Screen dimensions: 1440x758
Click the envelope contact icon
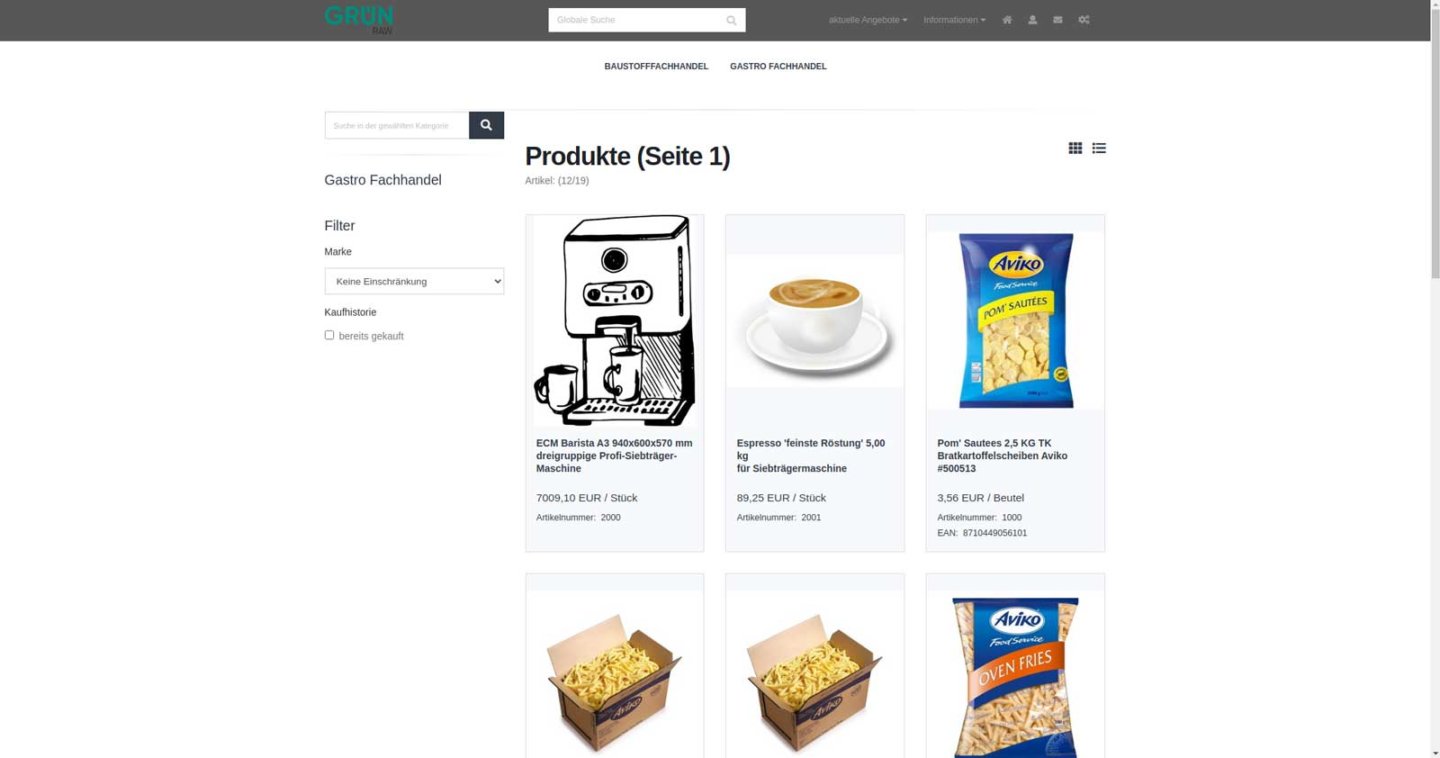point(1058,20)
